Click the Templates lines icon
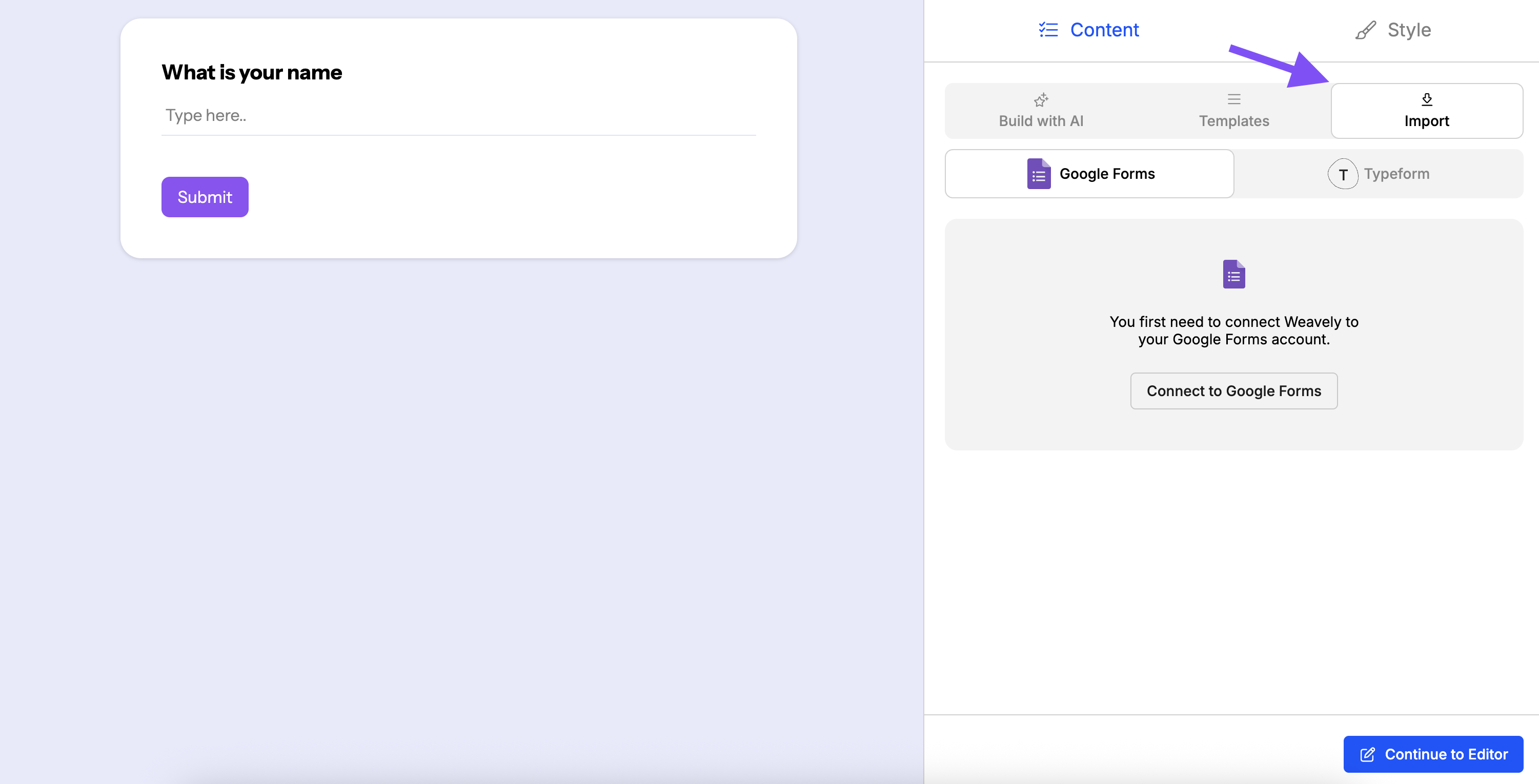1539x784 pixels. (1233, 98)
